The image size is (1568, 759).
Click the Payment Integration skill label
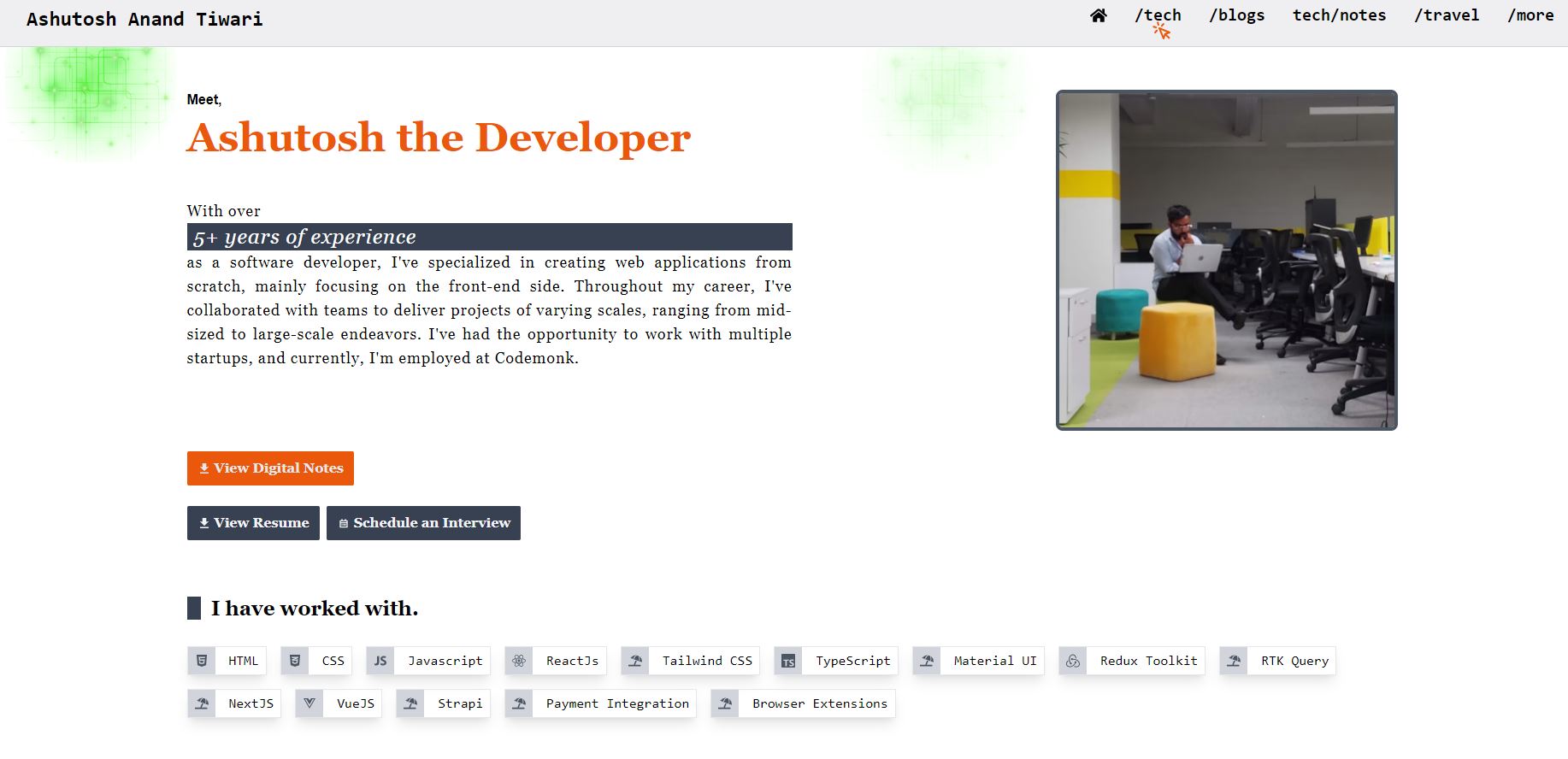[x=617, y=703]
